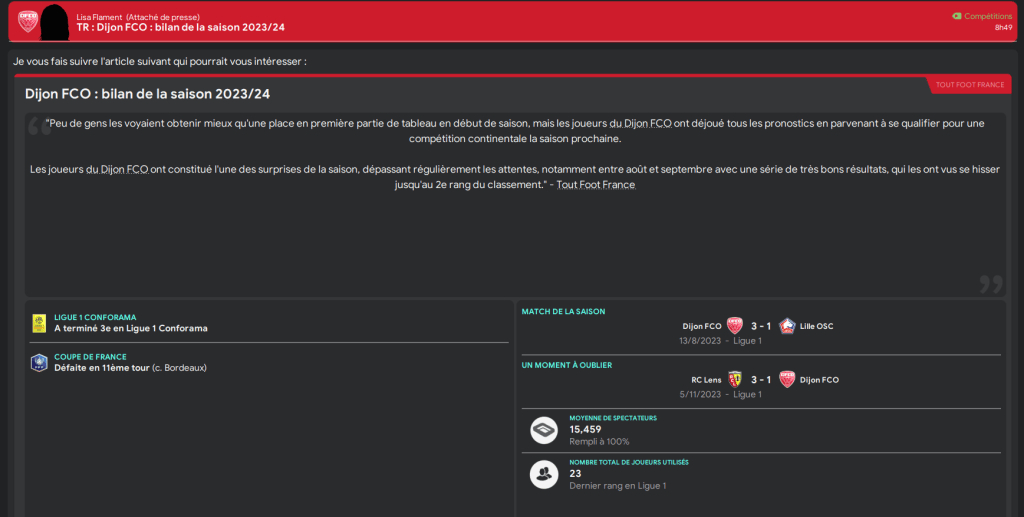Open the RC Lens vs Dijon FCO 3 - 1 score
1024x517 pixels.
point(760,380)
